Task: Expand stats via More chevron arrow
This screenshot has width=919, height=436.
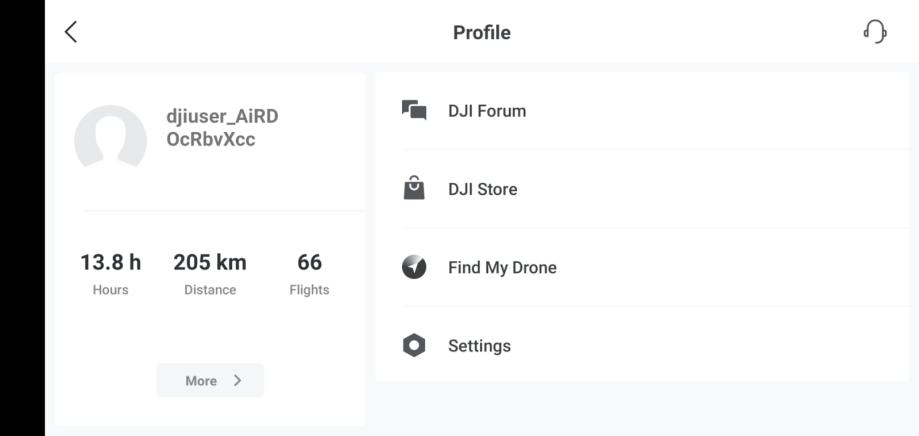Action: (x=237, y=380)
